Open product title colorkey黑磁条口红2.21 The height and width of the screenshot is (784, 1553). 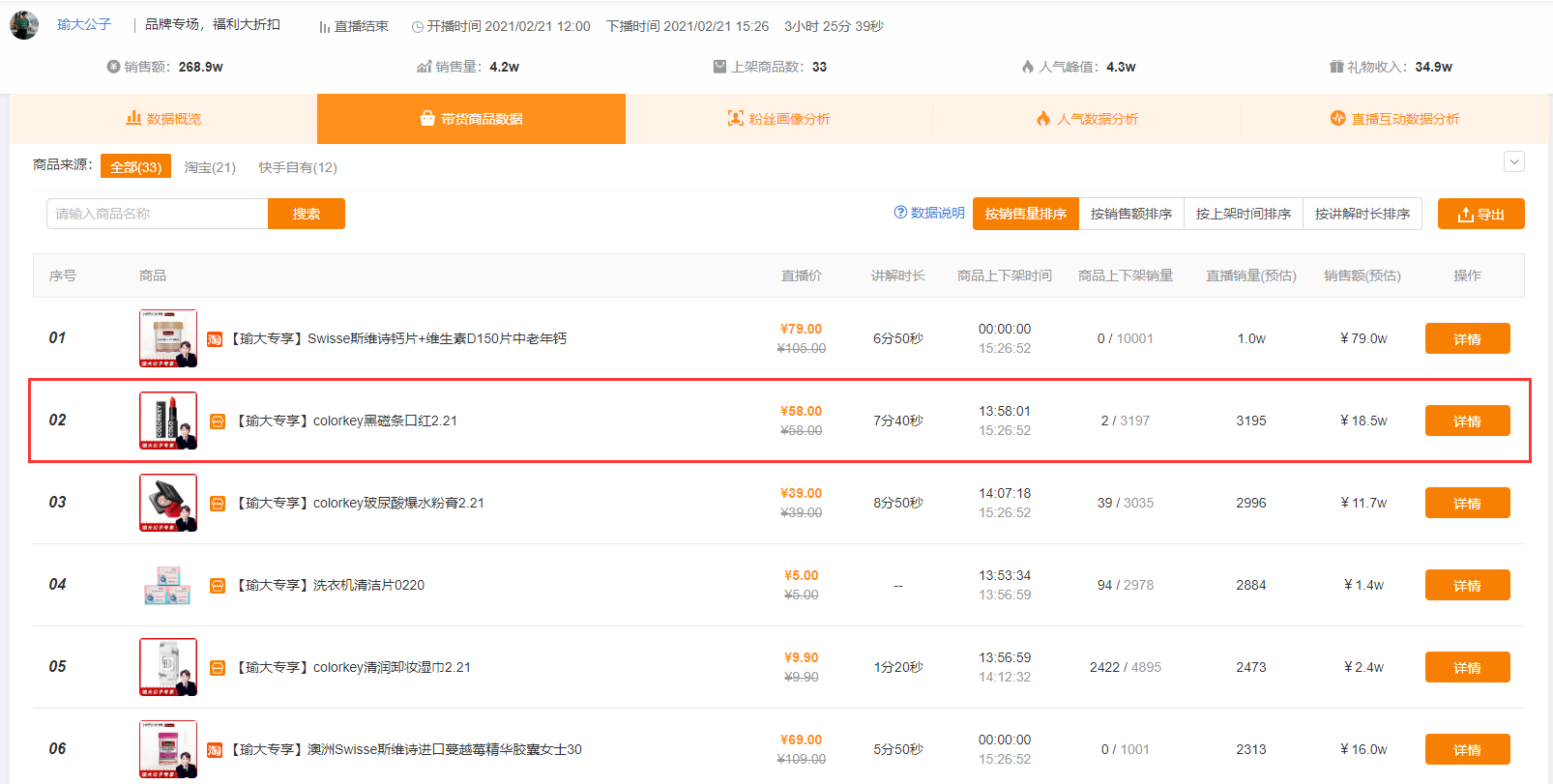point(346,421)
